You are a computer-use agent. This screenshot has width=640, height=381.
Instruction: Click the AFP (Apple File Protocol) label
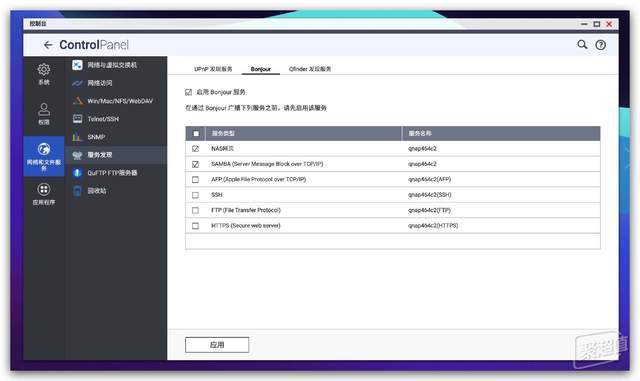[x=258, y=179]
